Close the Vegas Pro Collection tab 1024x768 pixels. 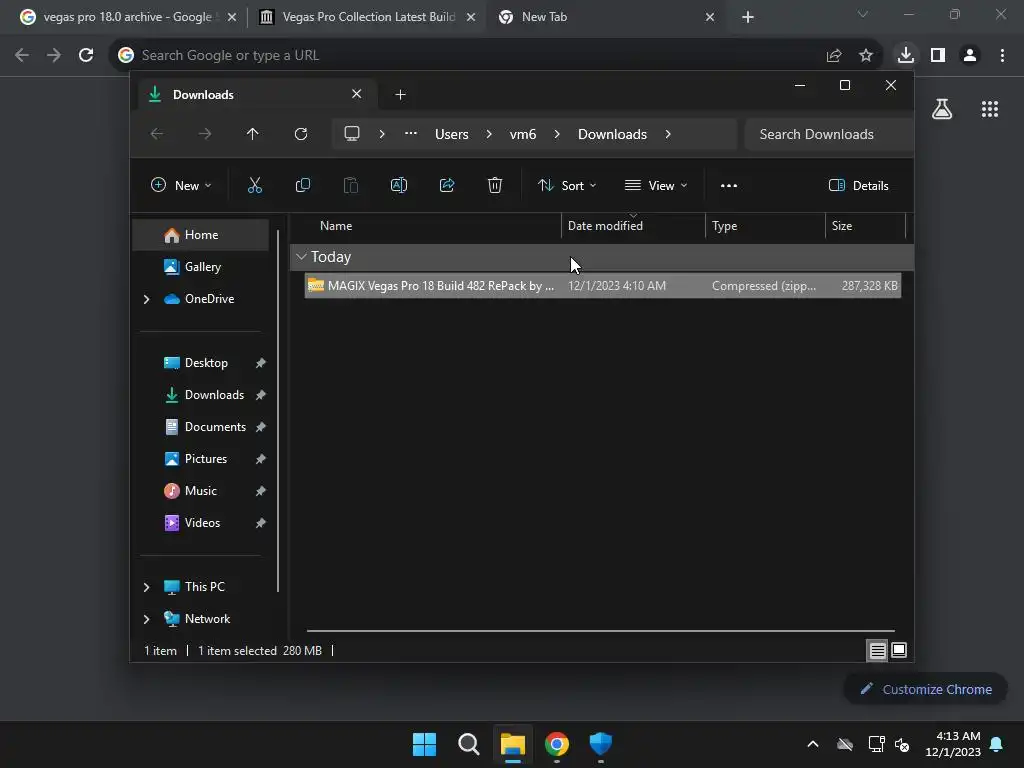pos(471,17)
